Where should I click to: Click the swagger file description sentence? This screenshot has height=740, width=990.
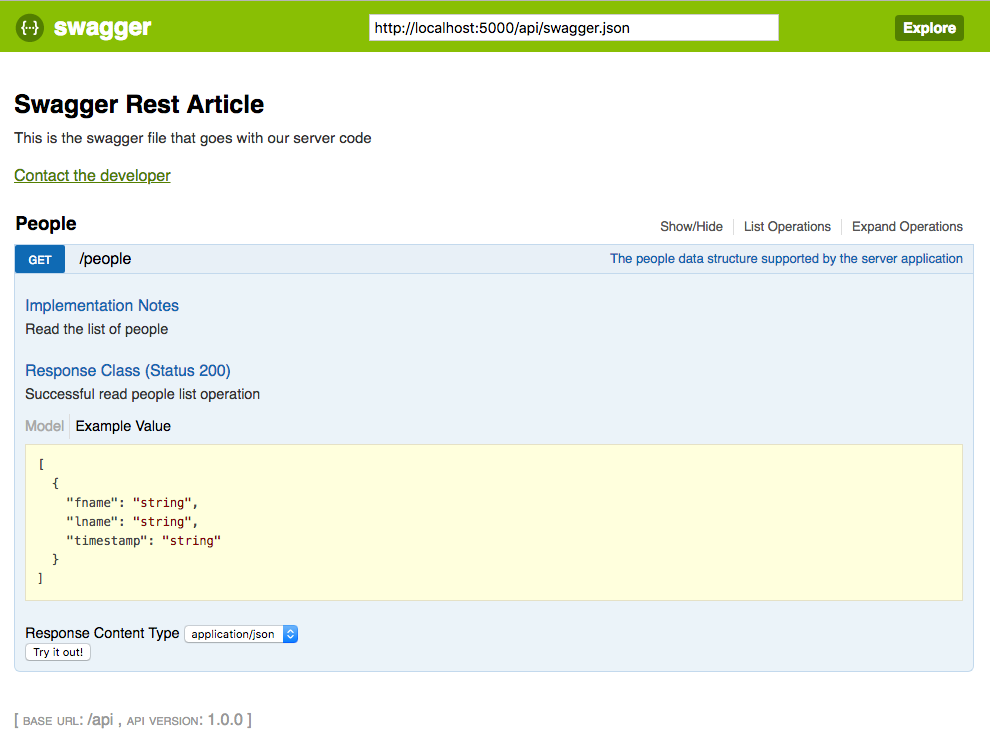[193, 138]
